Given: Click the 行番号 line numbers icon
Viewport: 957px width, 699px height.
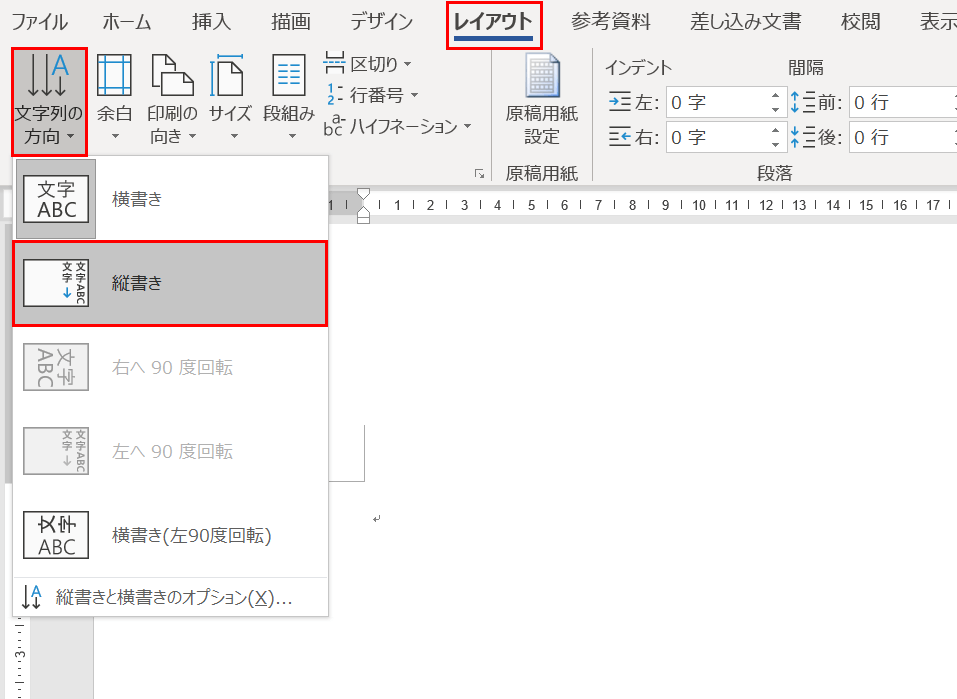Looking at the screenshot, I should coord(334,95).
